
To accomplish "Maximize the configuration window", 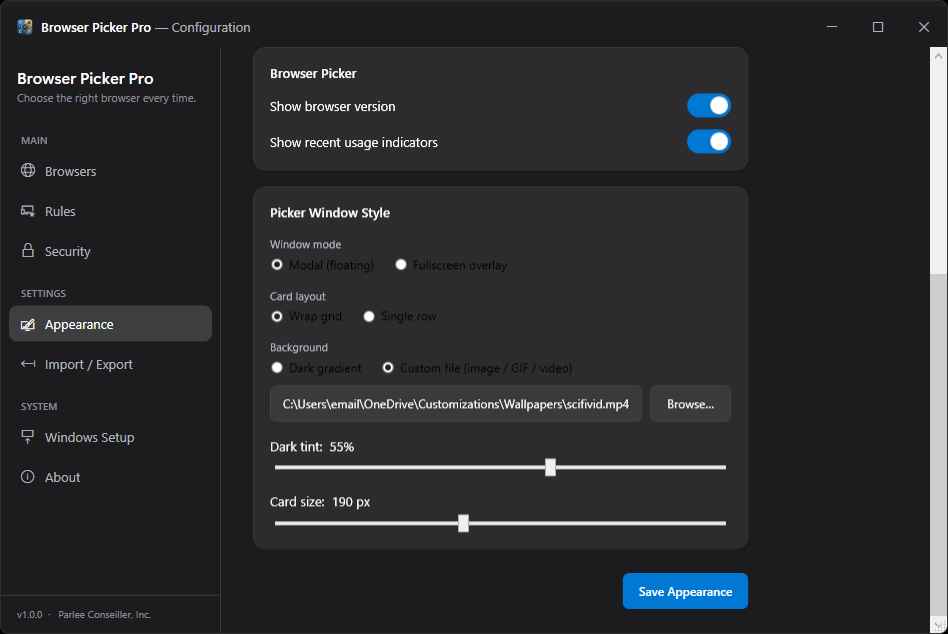I will (x=878, y=27).
